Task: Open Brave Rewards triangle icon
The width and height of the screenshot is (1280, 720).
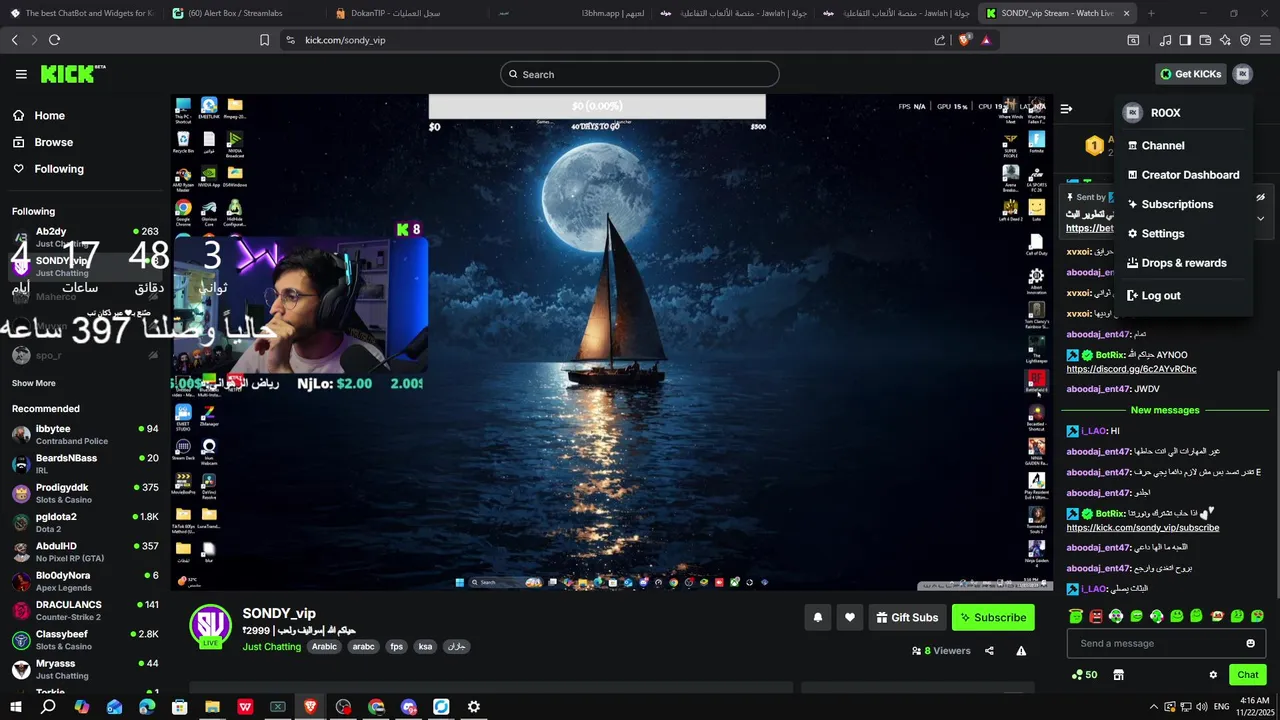Action: coord(986,40)
